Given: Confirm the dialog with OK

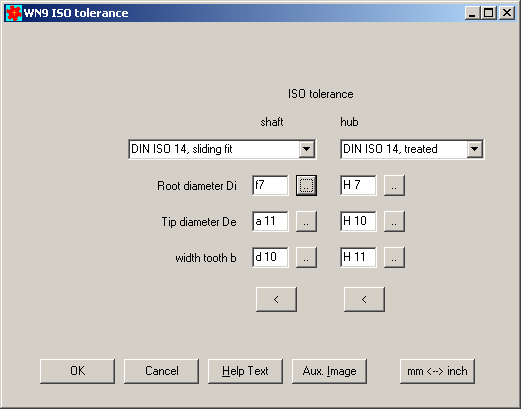Looking at the screenshot, I should click(x=77, y=371).
